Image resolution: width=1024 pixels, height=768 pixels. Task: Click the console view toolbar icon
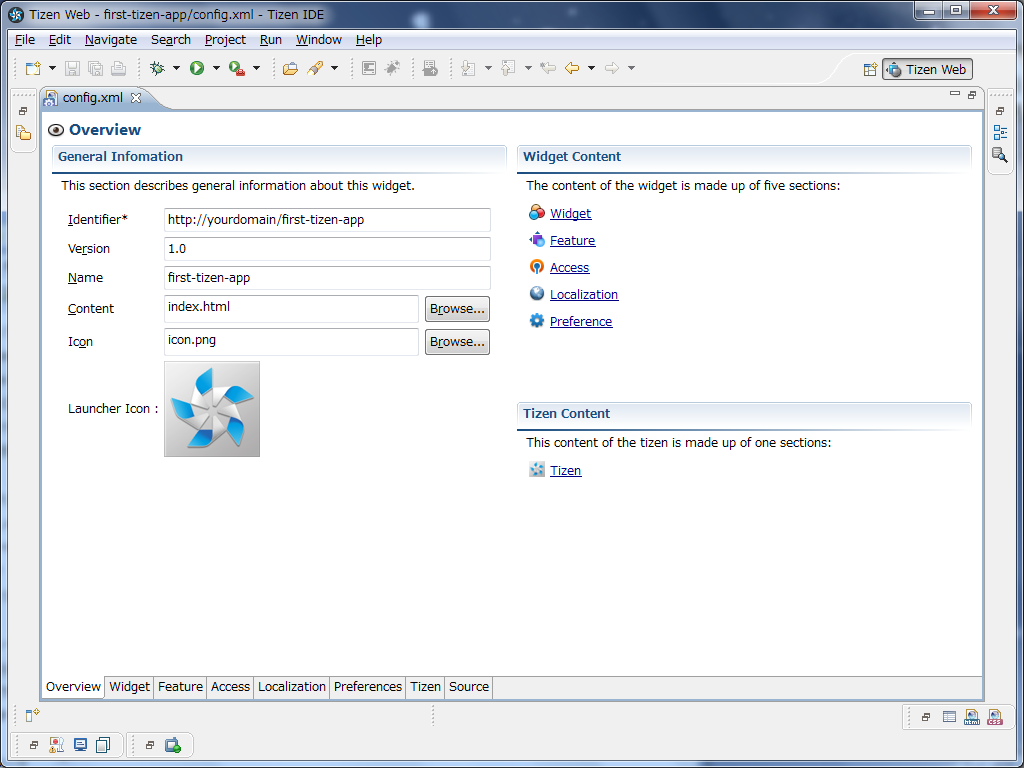[x=369, y=68]
